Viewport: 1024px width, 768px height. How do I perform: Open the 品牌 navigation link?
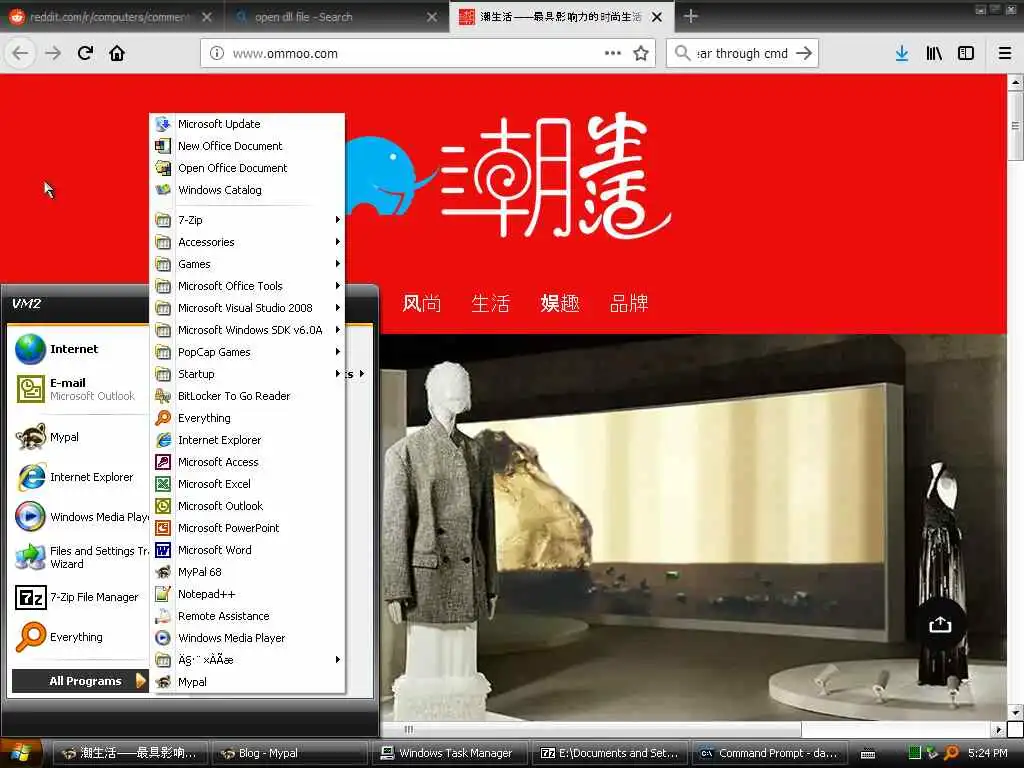[629, 304]
